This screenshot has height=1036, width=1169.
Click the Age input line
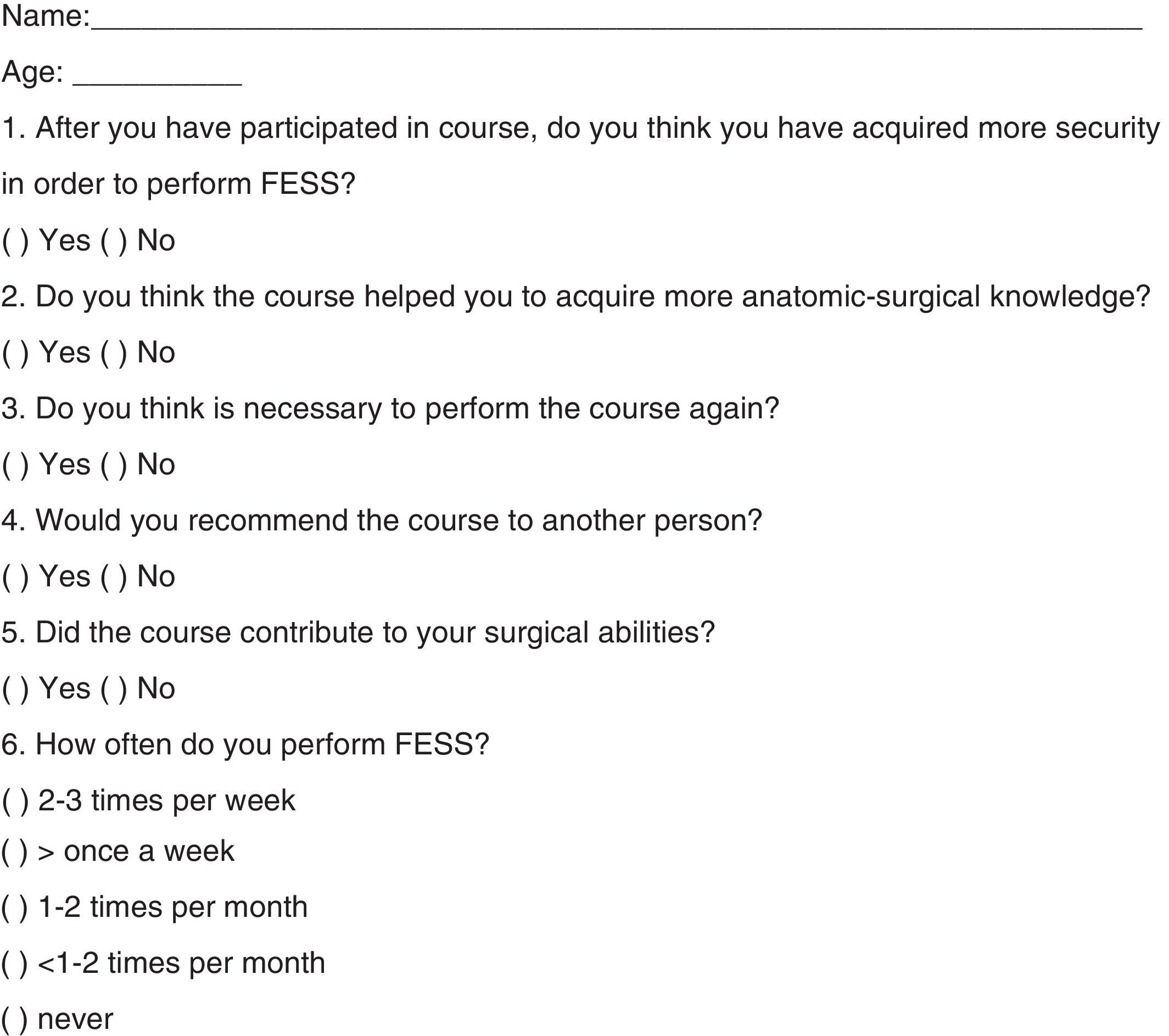pos(157,79)
